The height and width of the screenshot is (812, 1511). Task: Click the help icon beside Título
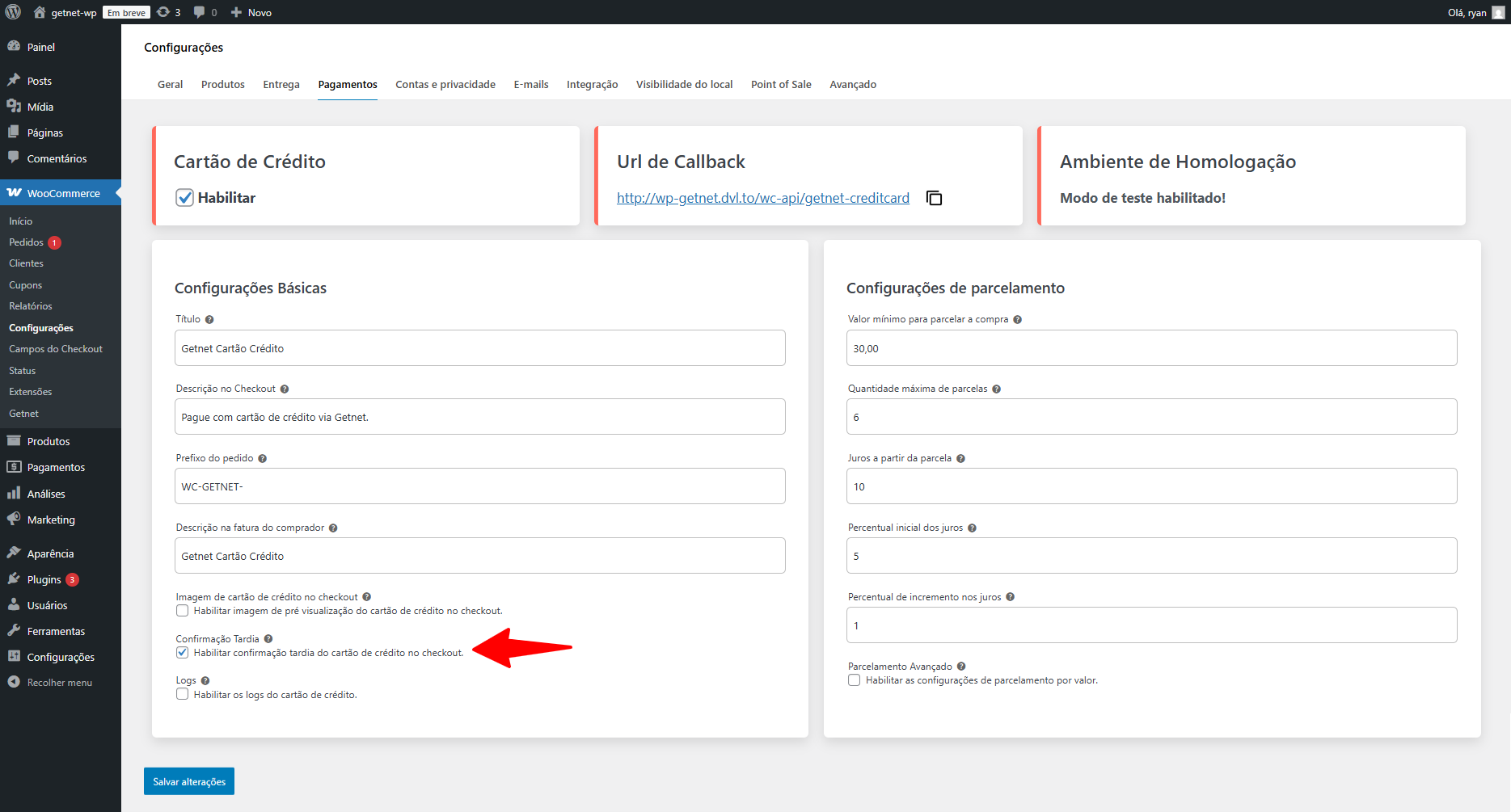[x=209, y=319]
